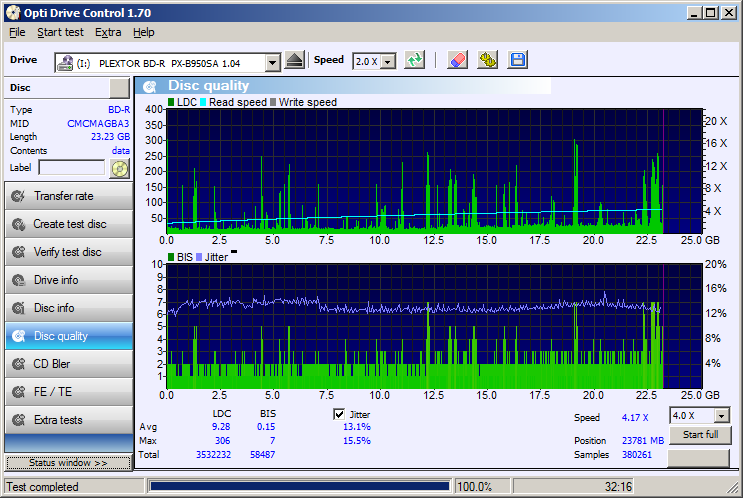Click the disc length value 23.23 GB
The height and width of the screenshot is (498, 743).
pyautogui.click(x=110, y=136)
